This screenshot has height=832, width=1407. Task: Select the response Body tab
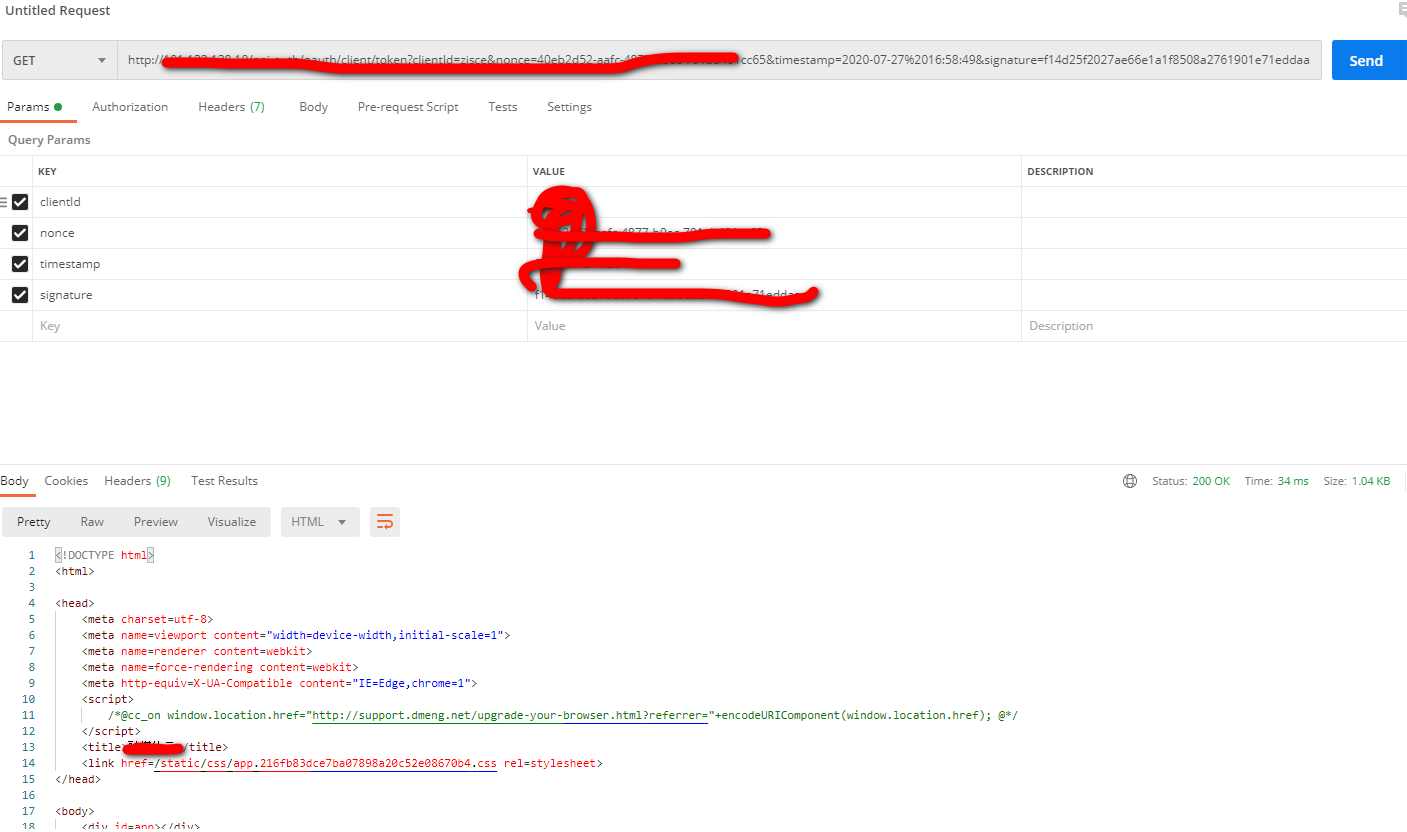pyautogui.click(x=14, y=481)
